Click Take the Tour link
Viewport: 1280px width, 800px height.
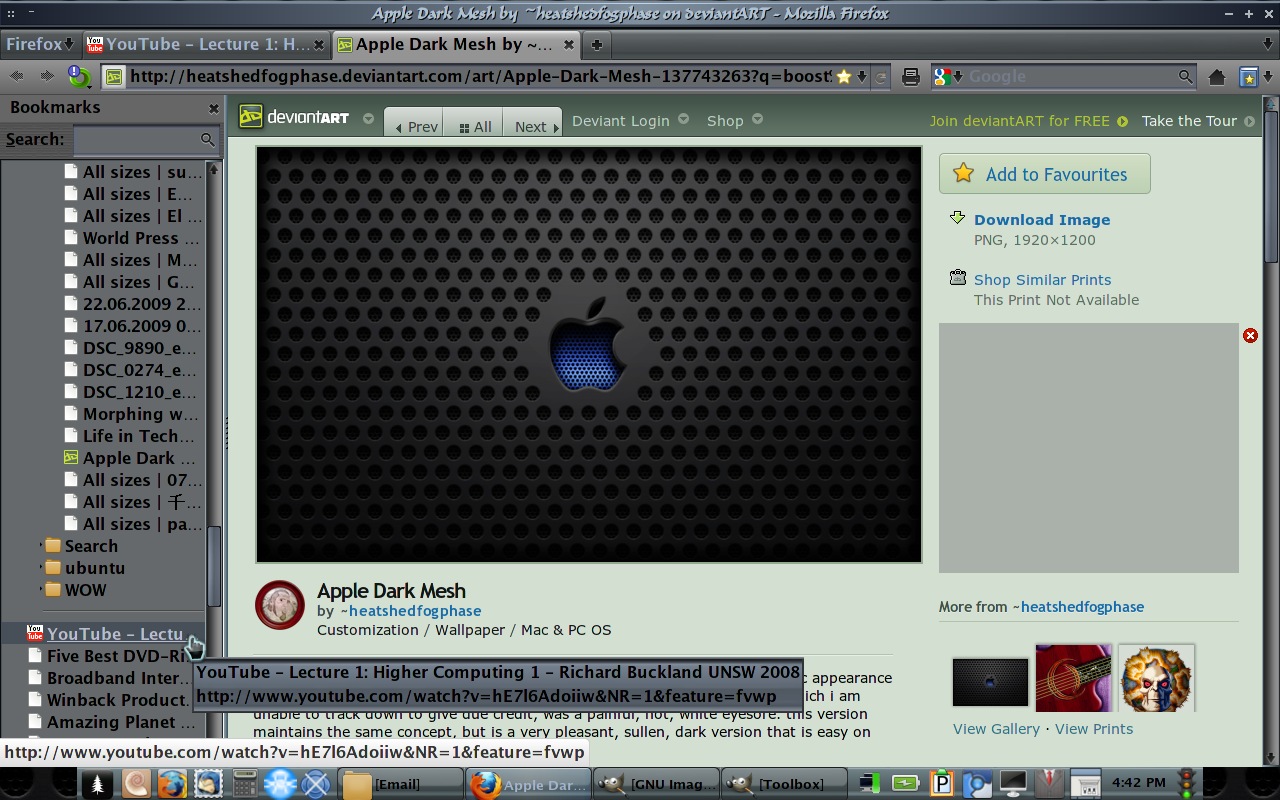click(1189, 121)
